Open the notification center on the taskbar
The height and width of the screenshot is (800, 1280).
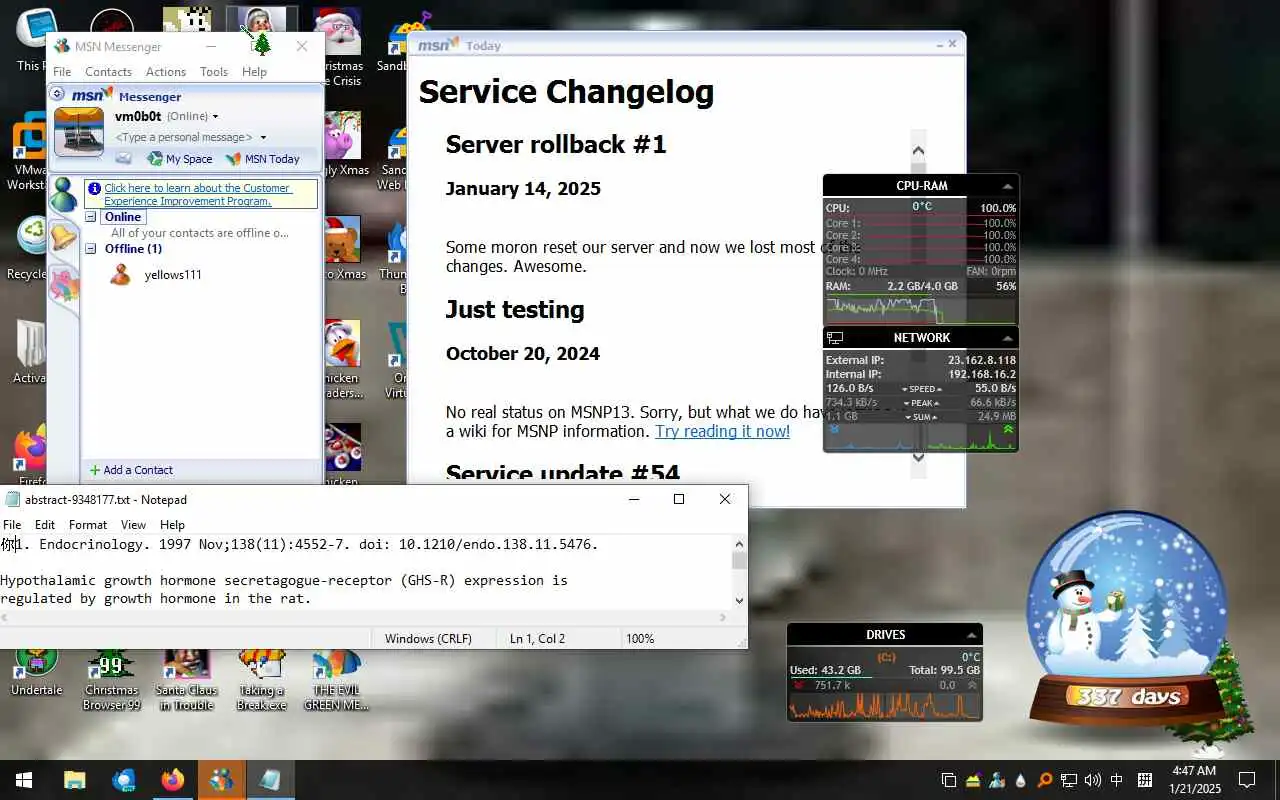1247,780
